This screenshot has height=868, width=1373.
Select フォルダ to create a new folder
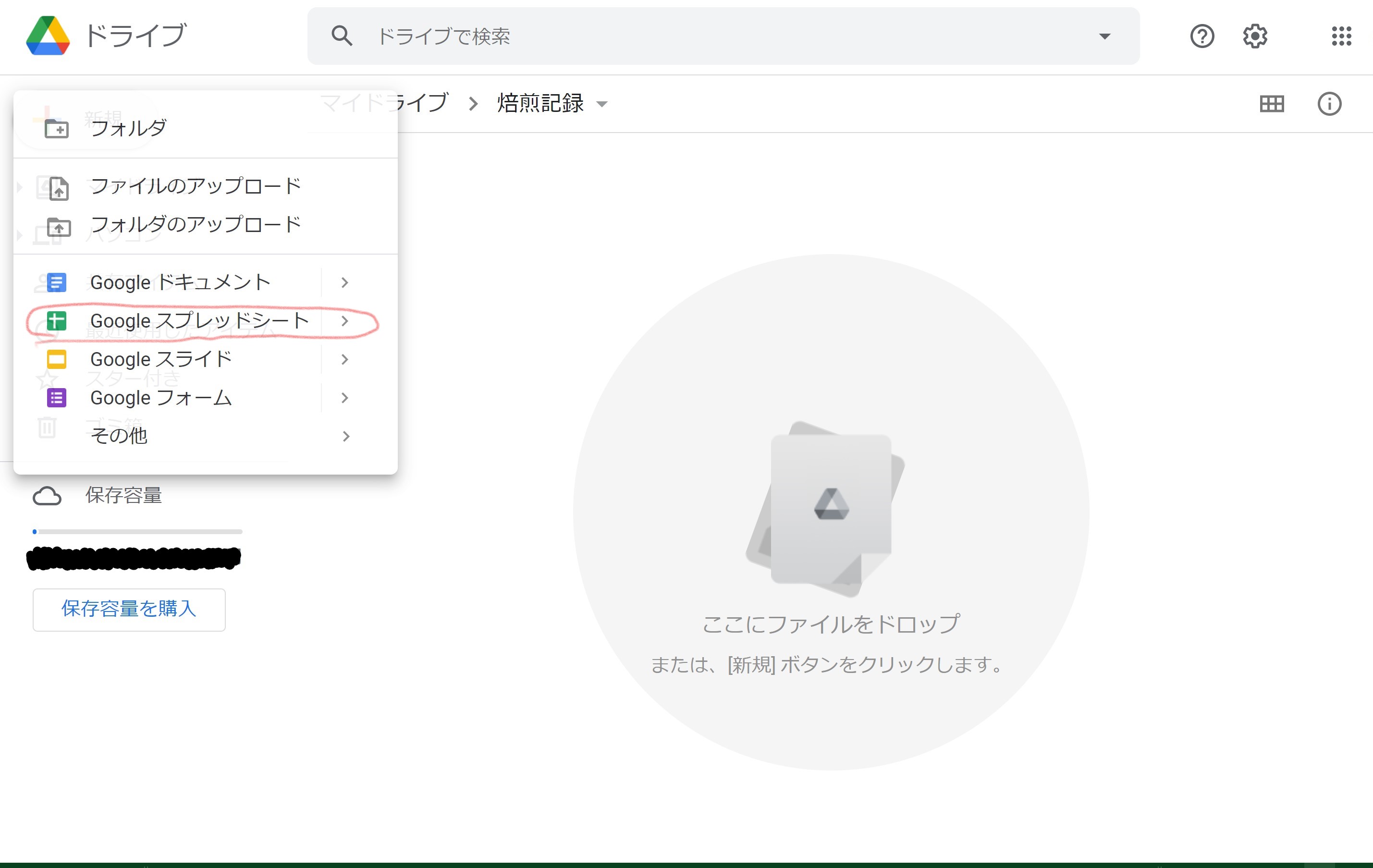tap(128, 128)
